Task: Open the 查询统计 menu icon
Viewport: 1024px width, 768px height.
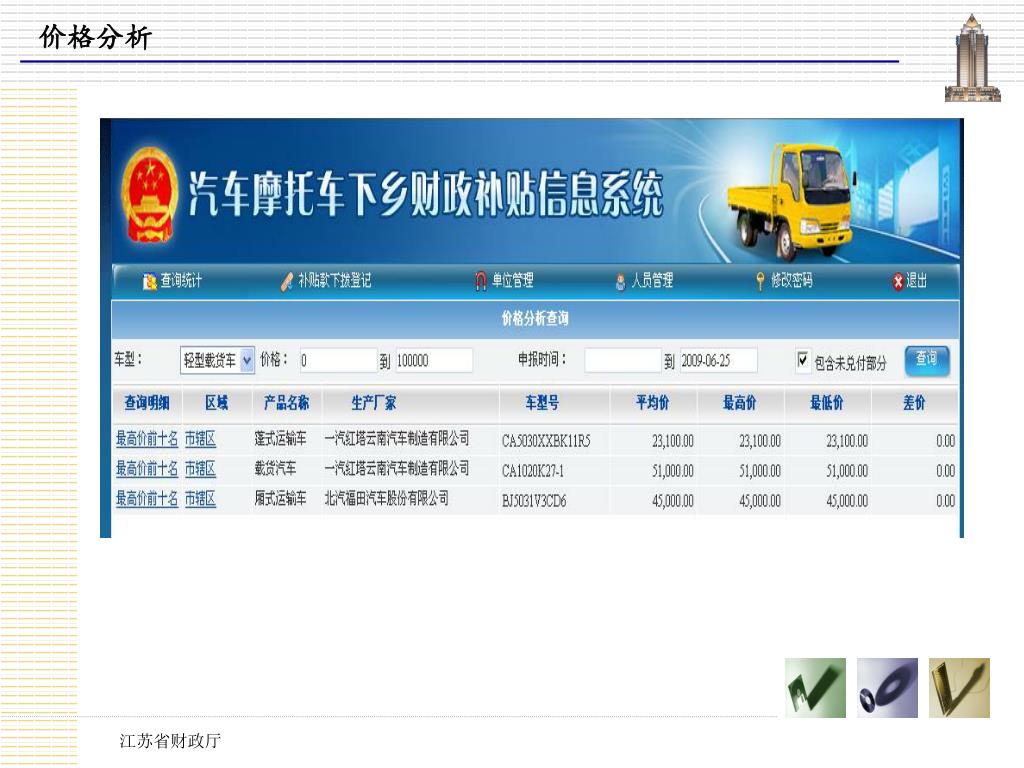Action: click(x=150, y=281)
